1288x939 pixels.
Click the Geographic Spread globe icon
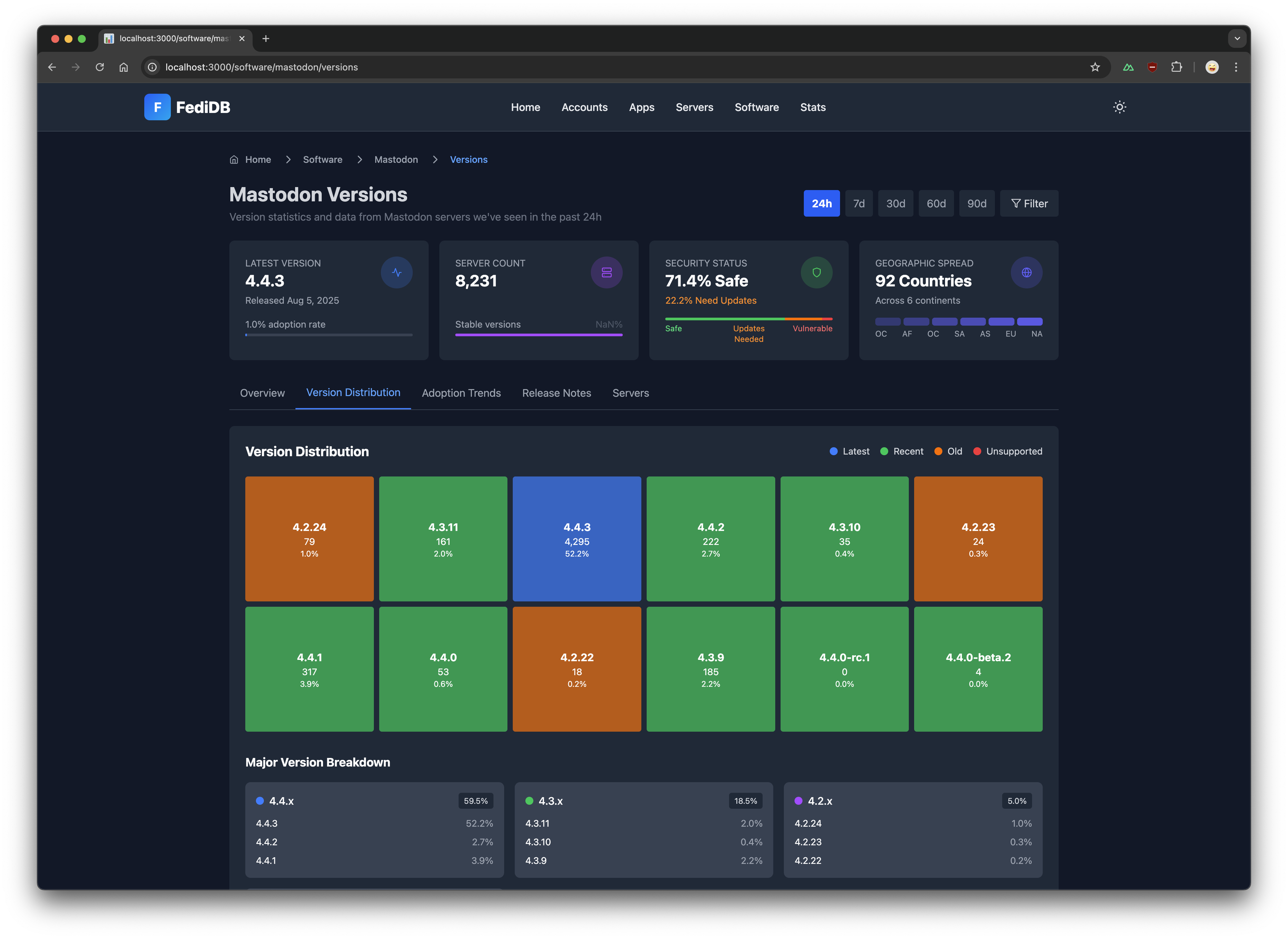pyautogui.click(x=1026, y=273)
